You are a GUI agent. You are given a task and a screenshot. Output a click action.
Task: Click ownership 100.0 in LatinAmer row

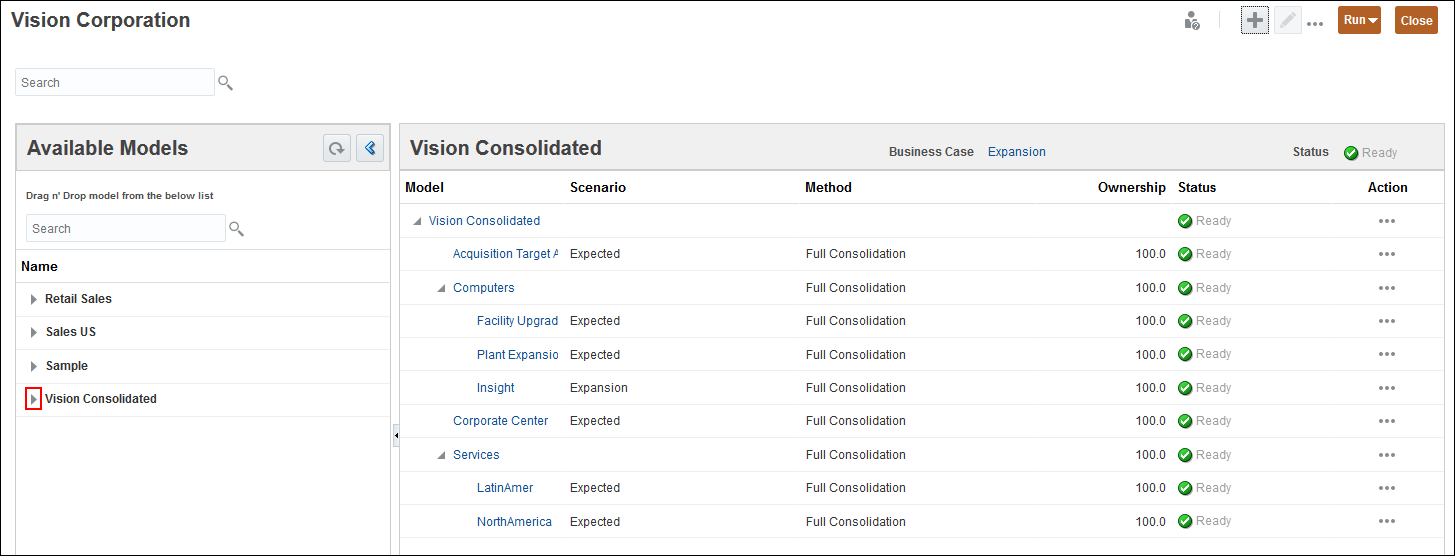1151,488
